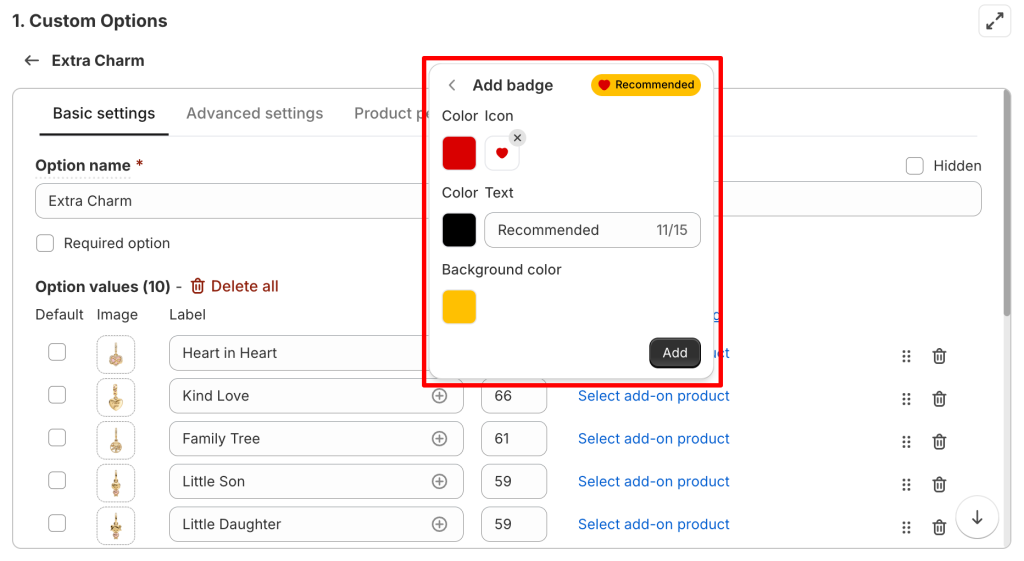Delete the Kind Love option row
Viewport: 1024px width, 561px height.
coord(939,399)
